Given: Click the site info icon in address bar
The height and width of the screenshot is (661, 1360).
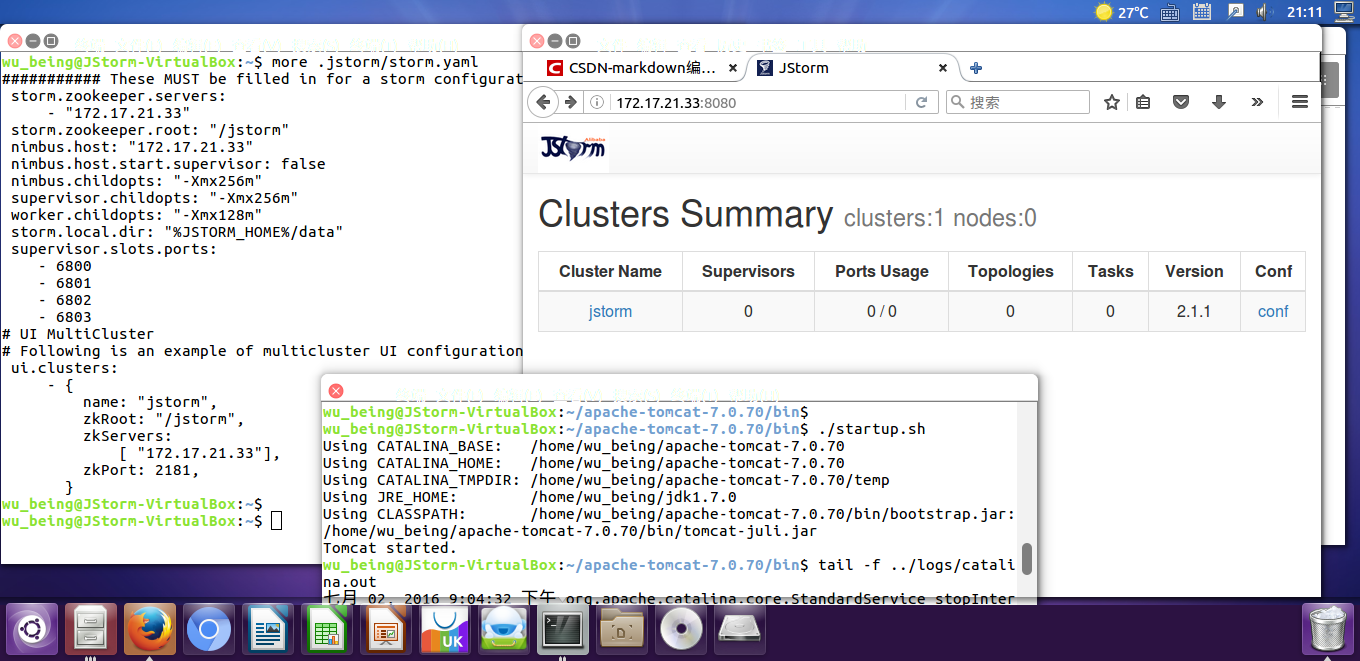Looking at the screenshot, I should click(598, 102).
